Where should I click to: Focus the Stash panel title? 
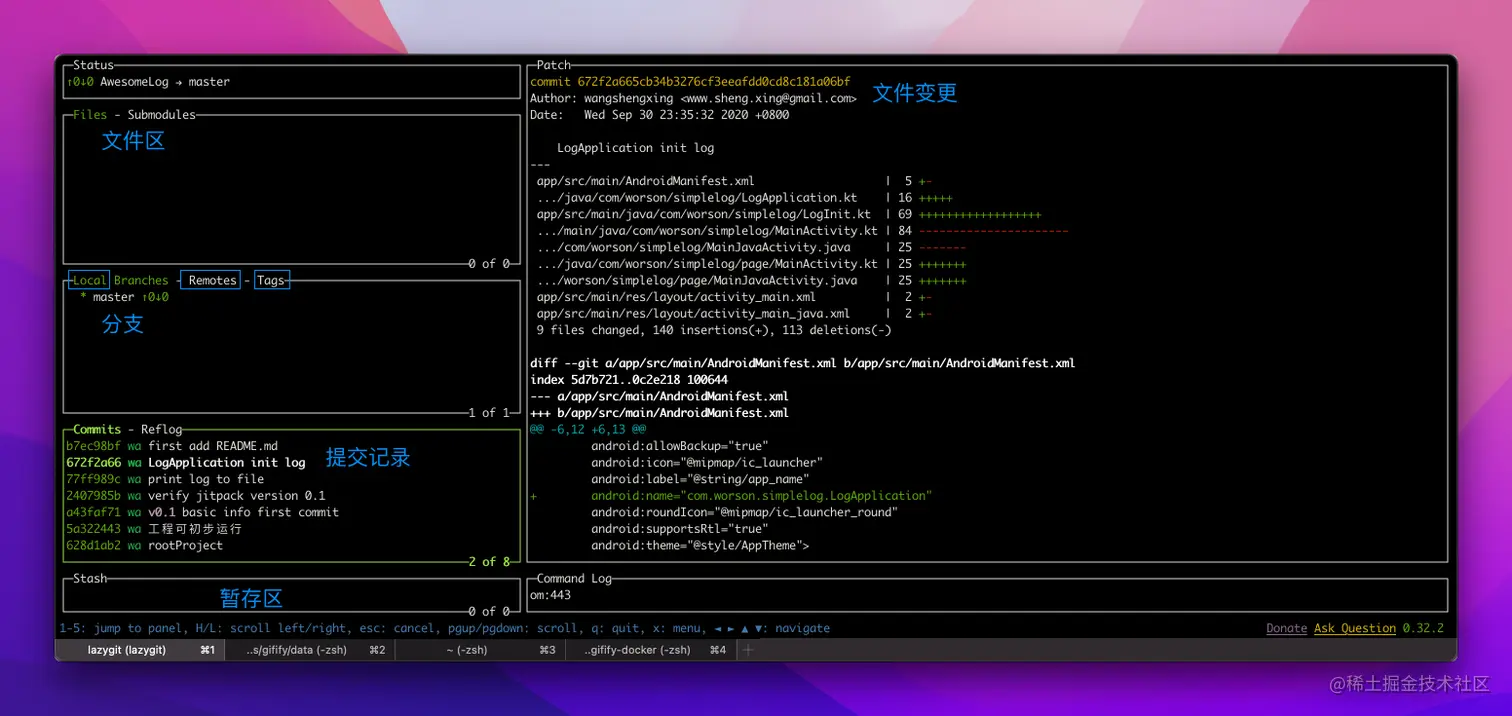pyautogui.click(x=89, y=579)
